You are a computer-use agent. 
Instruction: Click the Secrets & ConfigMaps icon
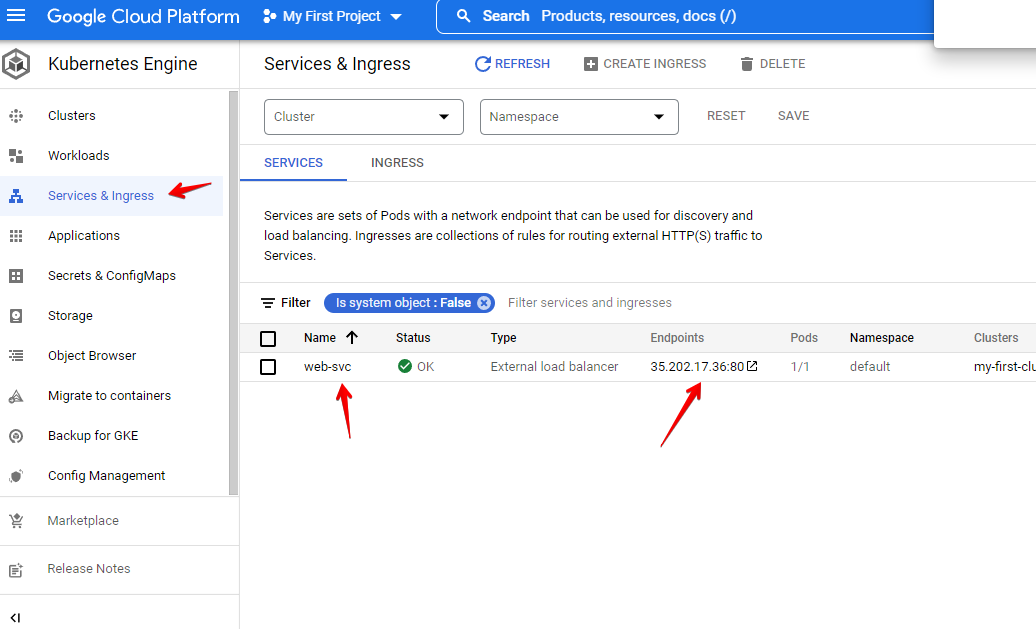[x=16, y=276]
